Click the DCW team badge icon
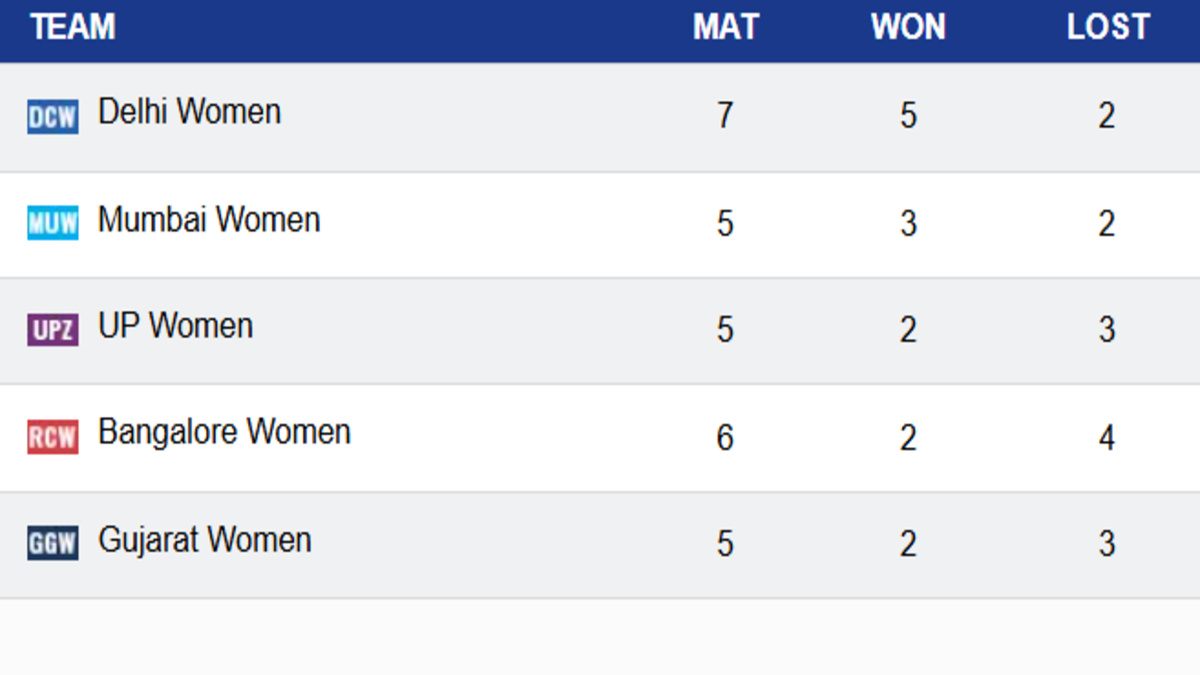Image resolution: width=1200 pixels, height=675 pixels. 52,117
